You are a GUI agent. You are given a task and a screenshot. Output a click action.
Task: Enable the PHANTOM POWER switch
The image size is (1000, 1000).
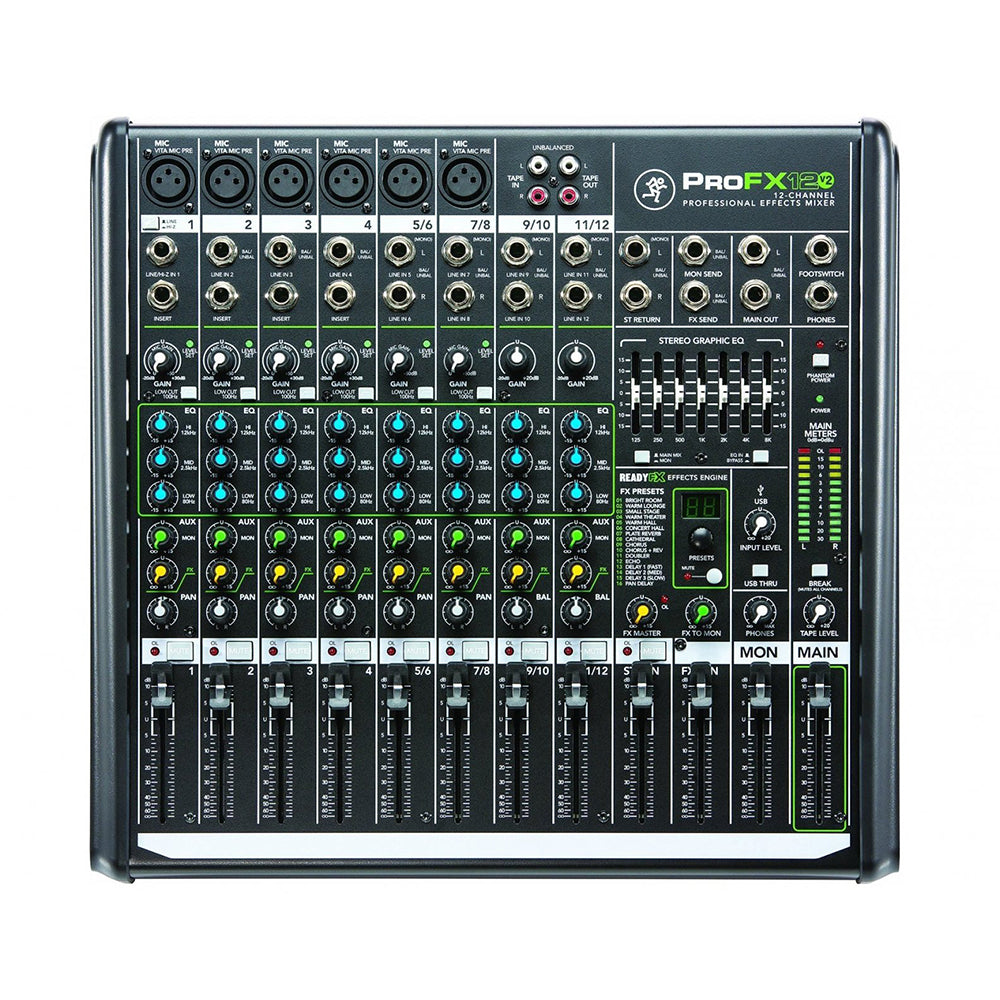pos(820,361)
